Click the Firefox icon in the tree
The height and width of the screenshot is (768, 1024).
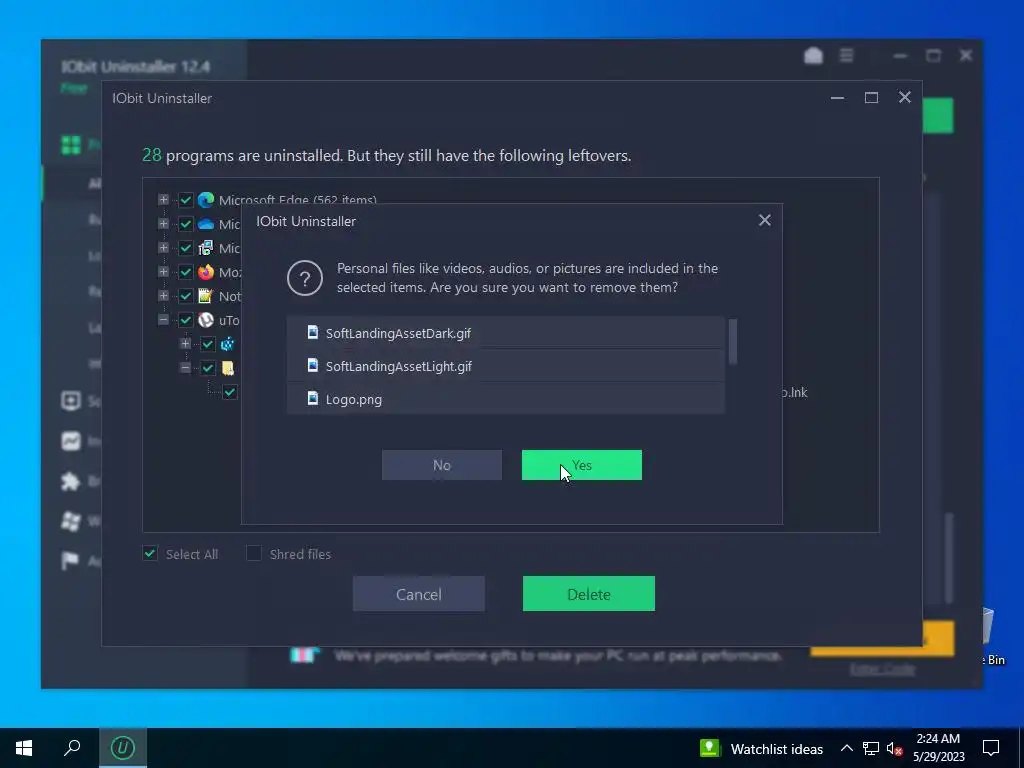[206, 272]
